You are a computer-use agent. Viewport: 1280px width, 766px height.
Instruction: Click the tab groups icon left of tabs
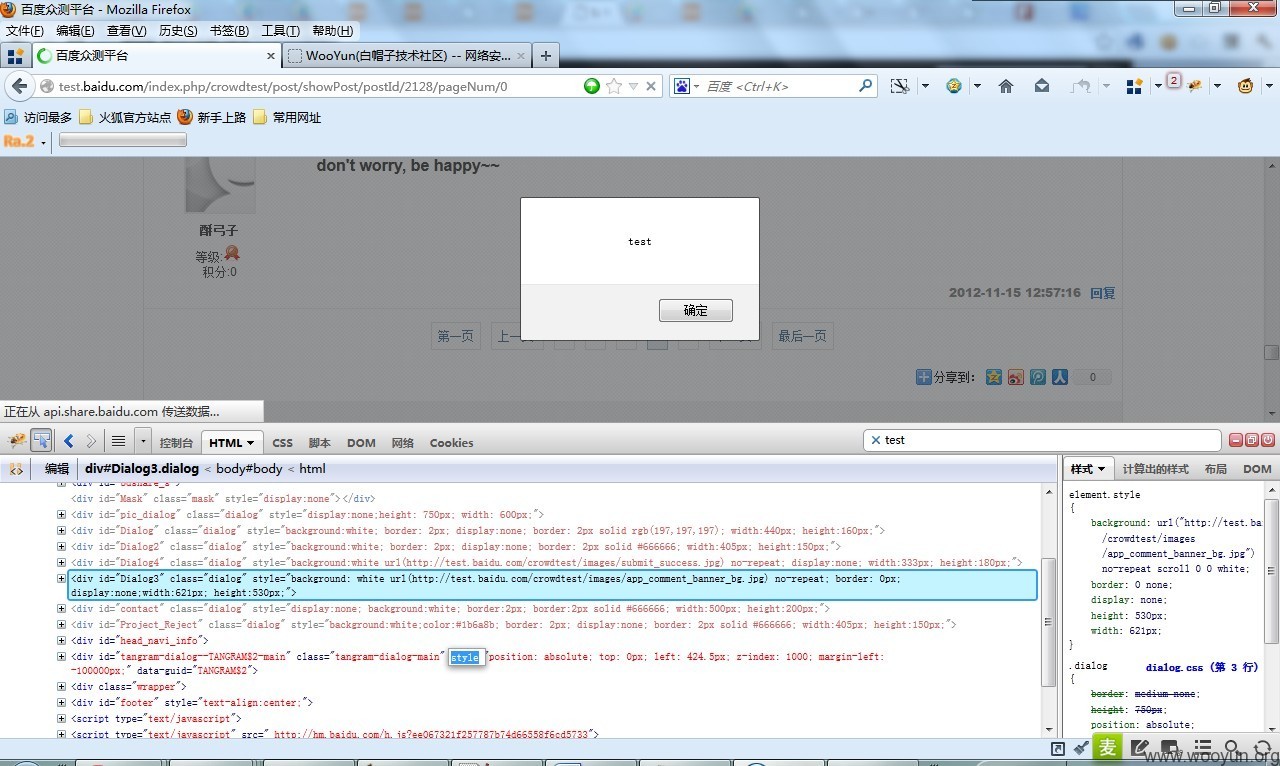(x=15, y=56)
